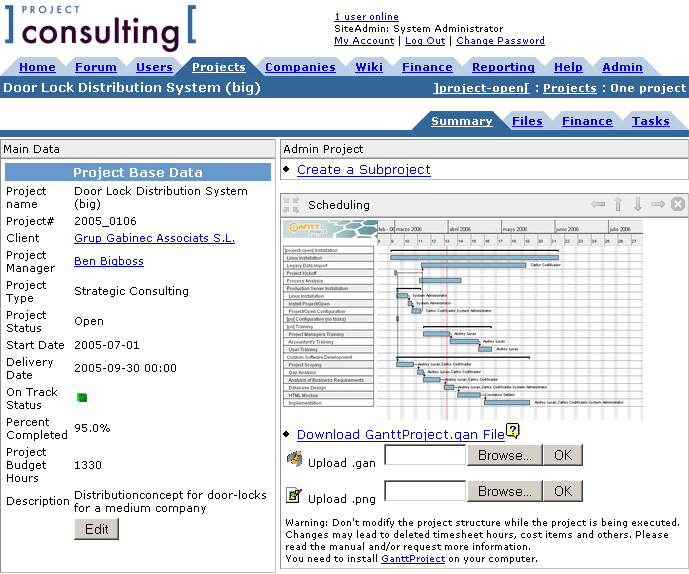This screenshot has height=574, width=689.
Task: Click the Gantt chart preview image
Action: 463,318
